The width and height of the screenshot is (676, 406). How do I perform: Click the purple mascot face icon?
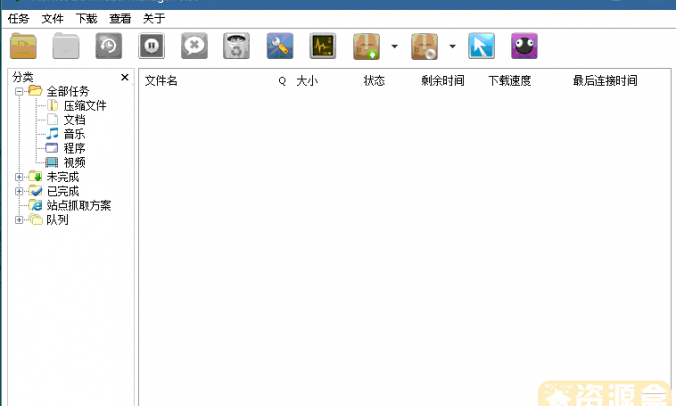tap(524, 46)
